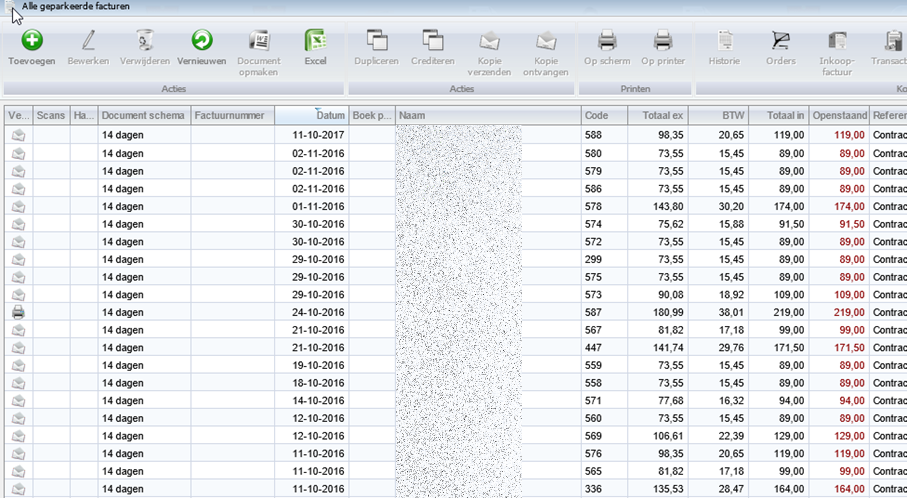
Task: Open the Historie view
Action: point(725,42)
